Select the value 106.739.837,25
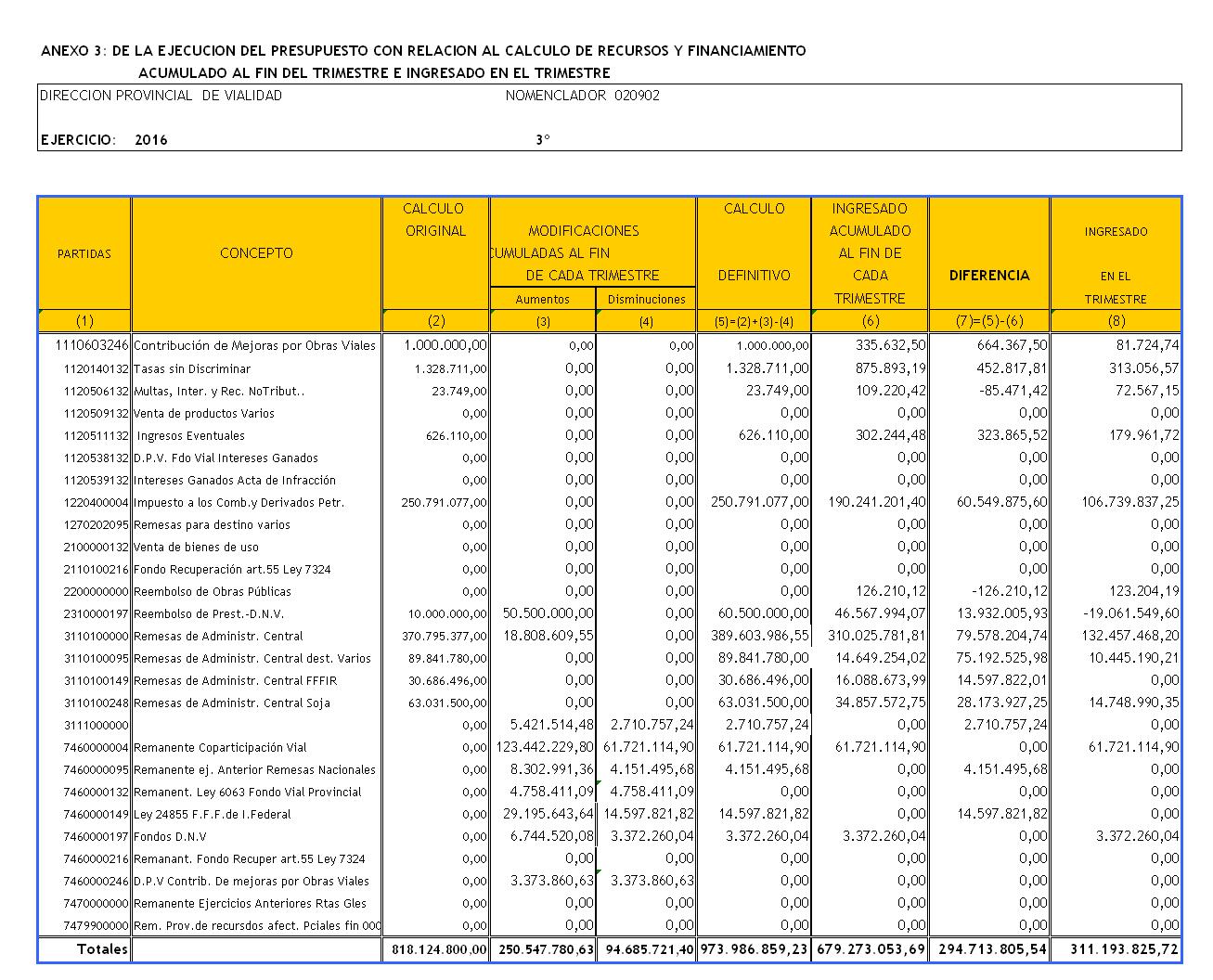The height and width of the screenshot is (980, 1213). point(1130,502)
